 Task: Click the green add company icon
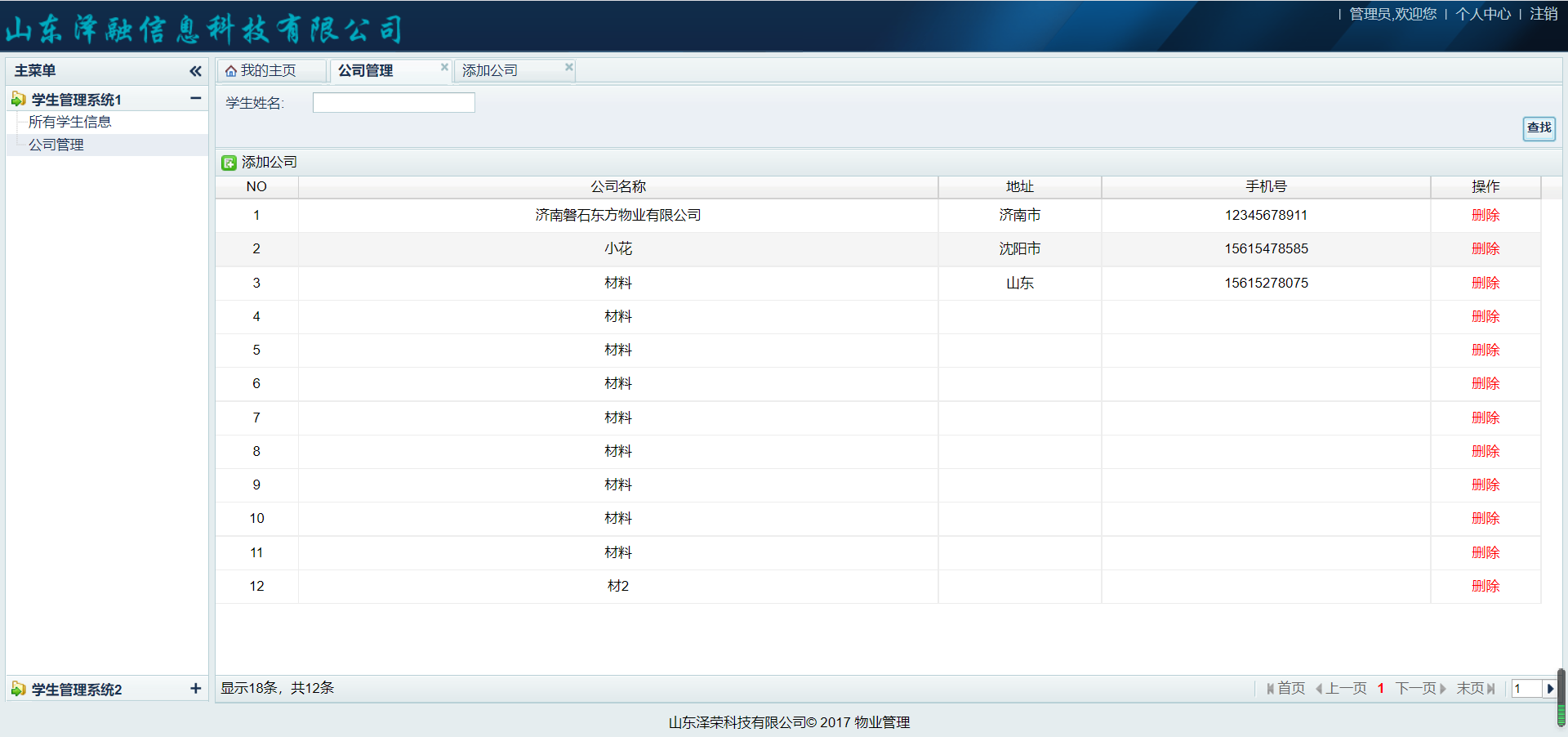pos(229,163)
